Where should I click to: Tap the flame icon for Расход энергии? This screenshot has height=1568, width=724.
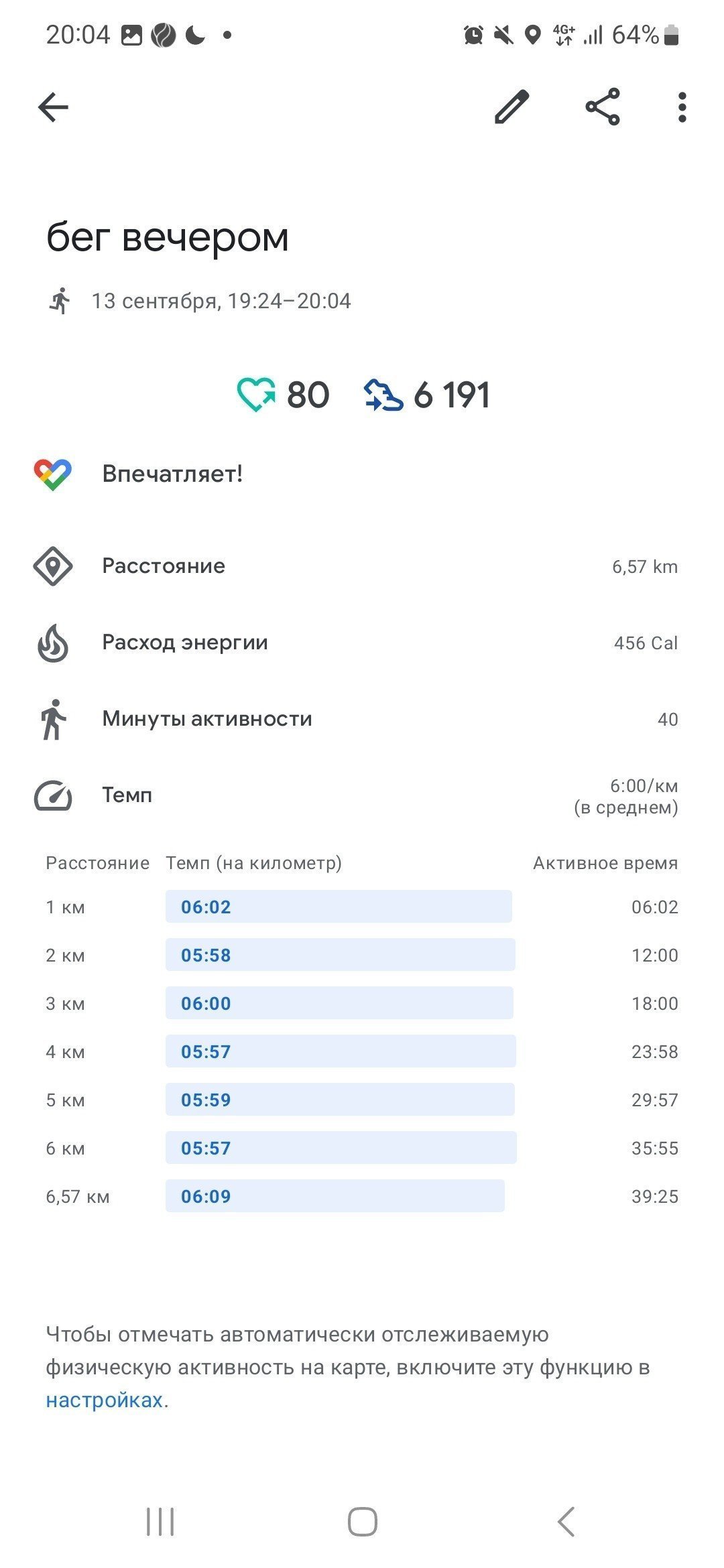pyautogui.click(x=53, y=643)
